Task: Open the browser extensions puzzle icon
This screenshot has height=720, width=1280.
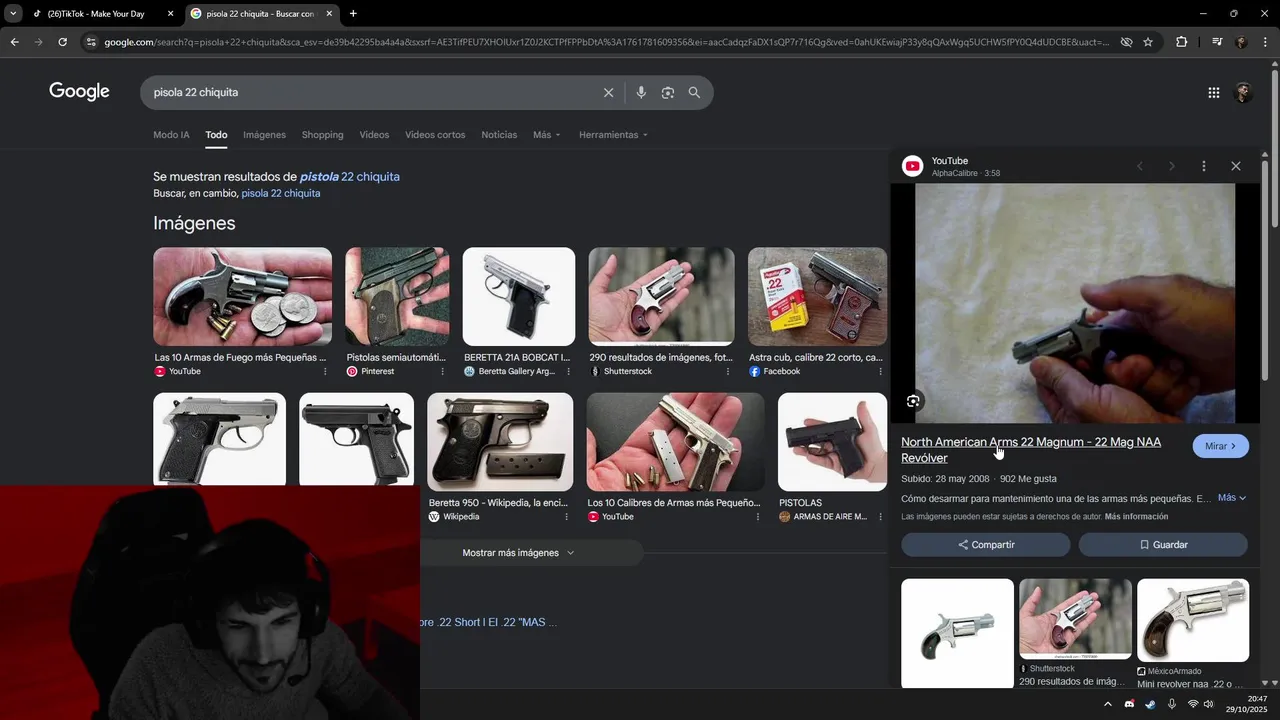Action: [1182, 42]
